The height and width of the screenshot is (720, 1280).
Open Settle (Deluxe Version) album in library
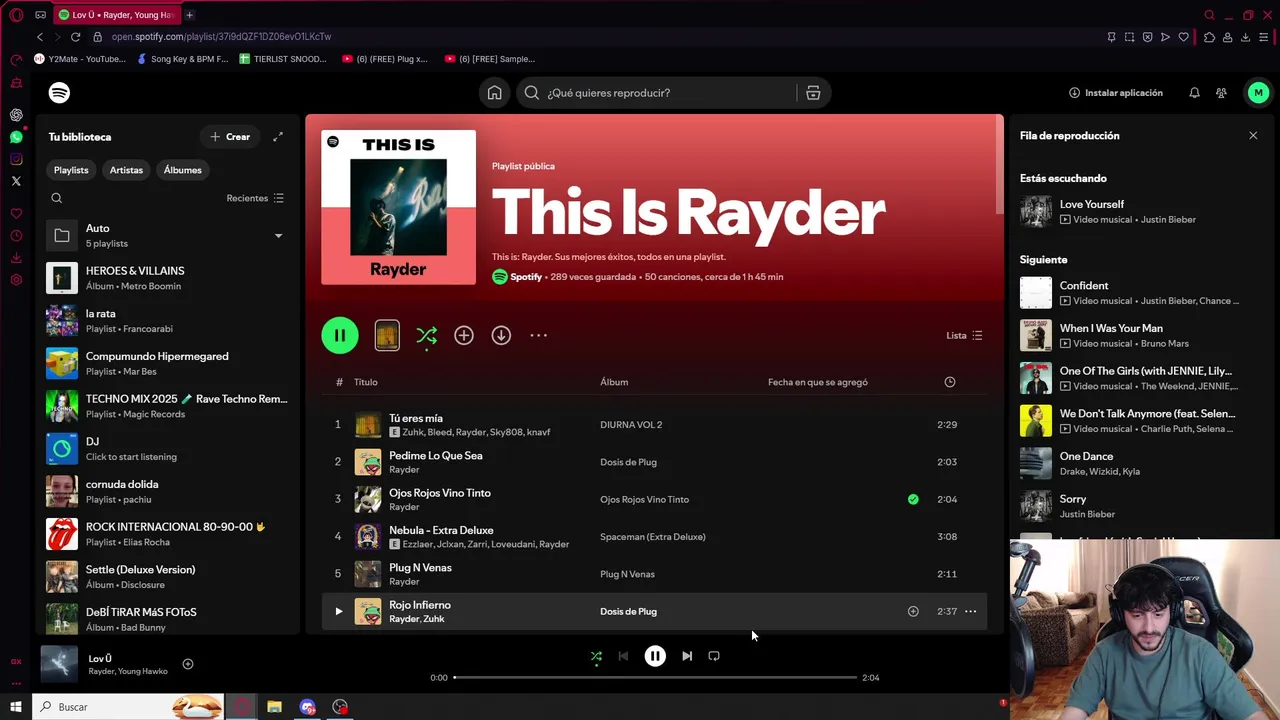click(168, 577)
